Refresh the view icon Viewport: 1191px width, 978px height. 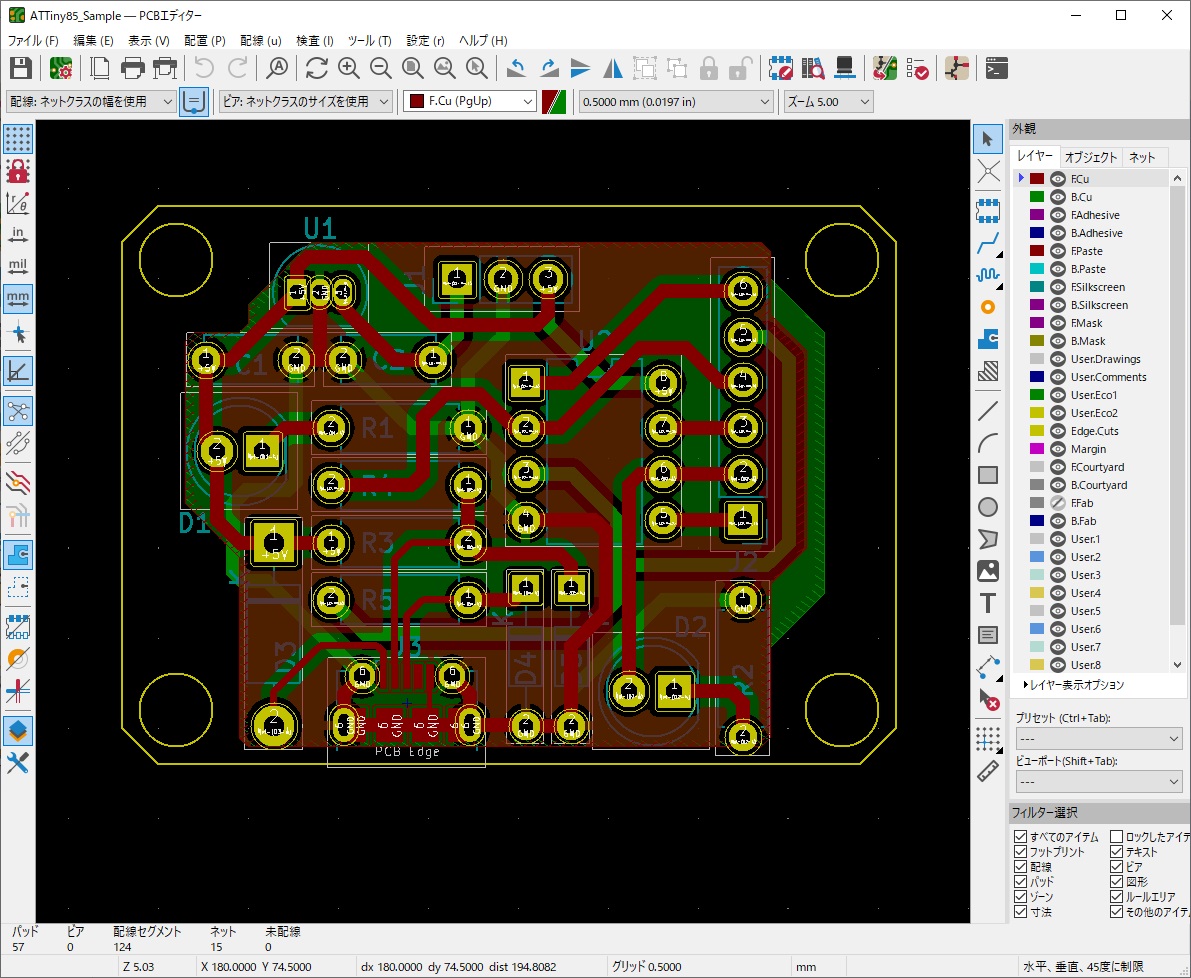(x=317, y=68)
